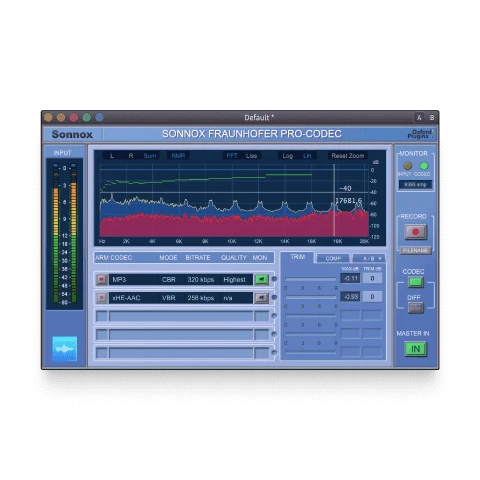Click the Reset Zoom button
Screen dimensions: 480x480
[348, 156]
